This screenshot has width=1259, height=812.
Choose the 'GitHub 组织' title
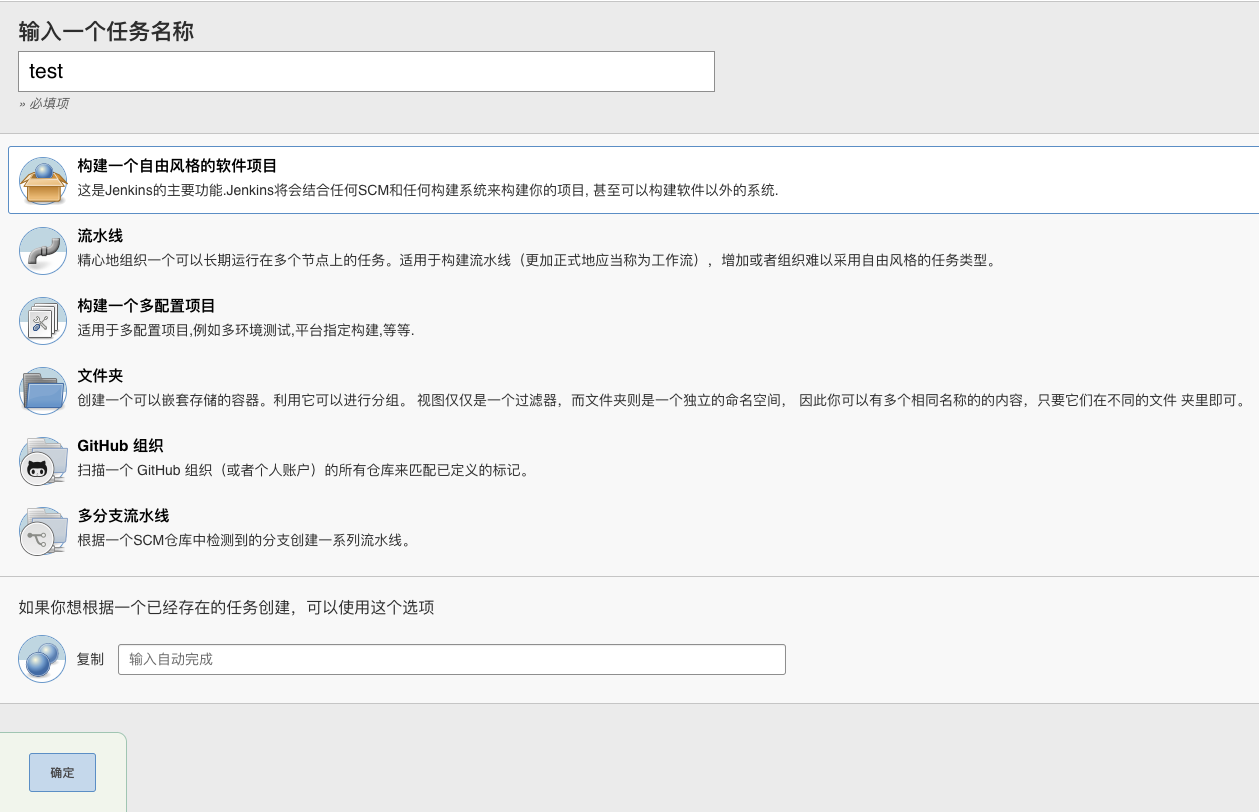tap(120, 446)
